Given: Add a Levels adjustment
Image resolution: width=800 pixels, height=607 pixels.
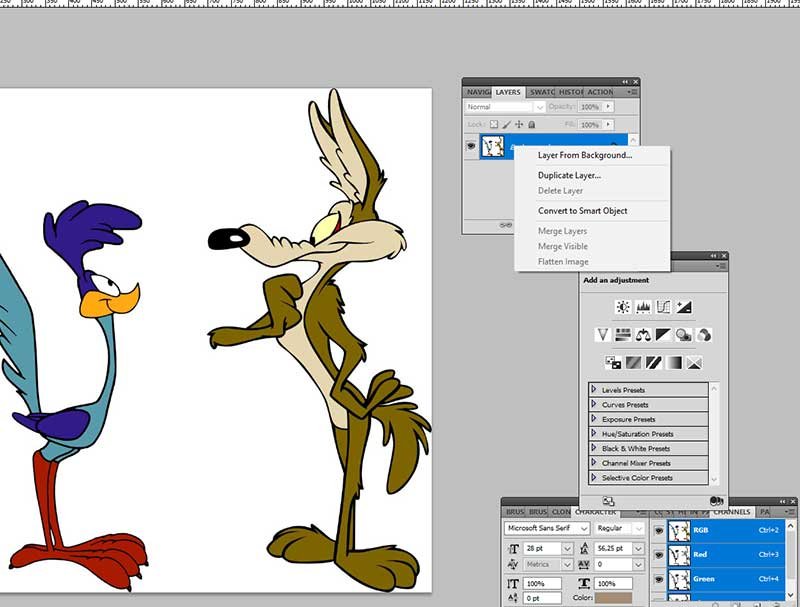Looking at the screenshot, I should (x=643, y=307).
